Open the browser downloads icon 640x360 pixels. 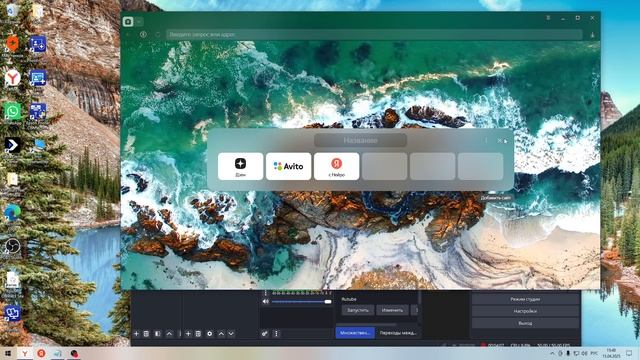[592, 35]
